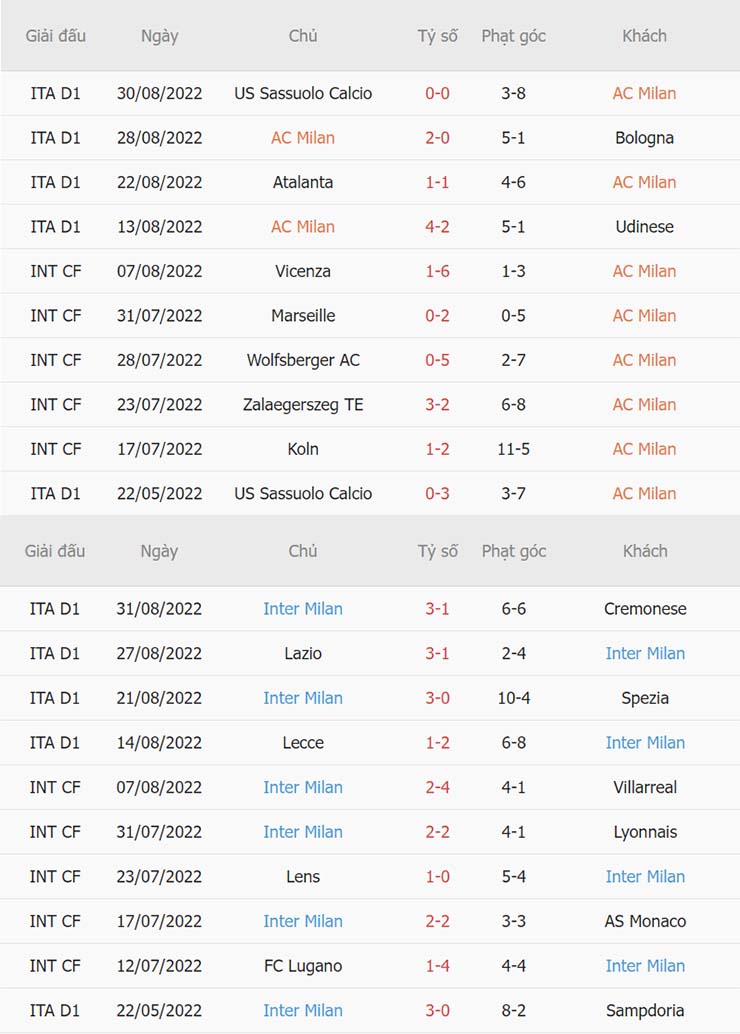The width and height of the screenshot is (740, 1034).
Task: Click the Koln team name
Action: (x=303, y=449)
